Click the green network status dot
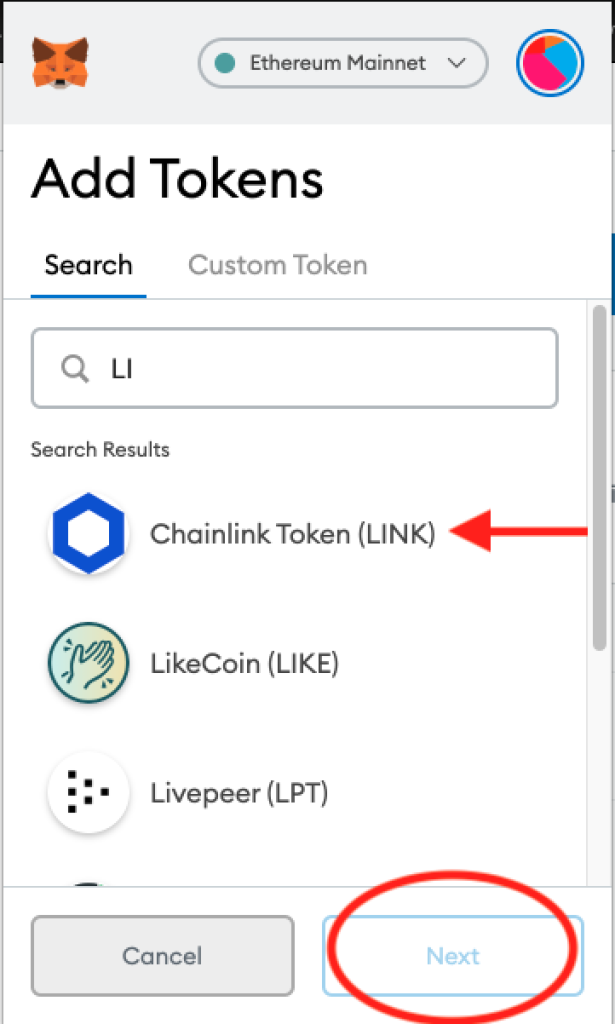 pyautogui.click(x=225, y=63)
